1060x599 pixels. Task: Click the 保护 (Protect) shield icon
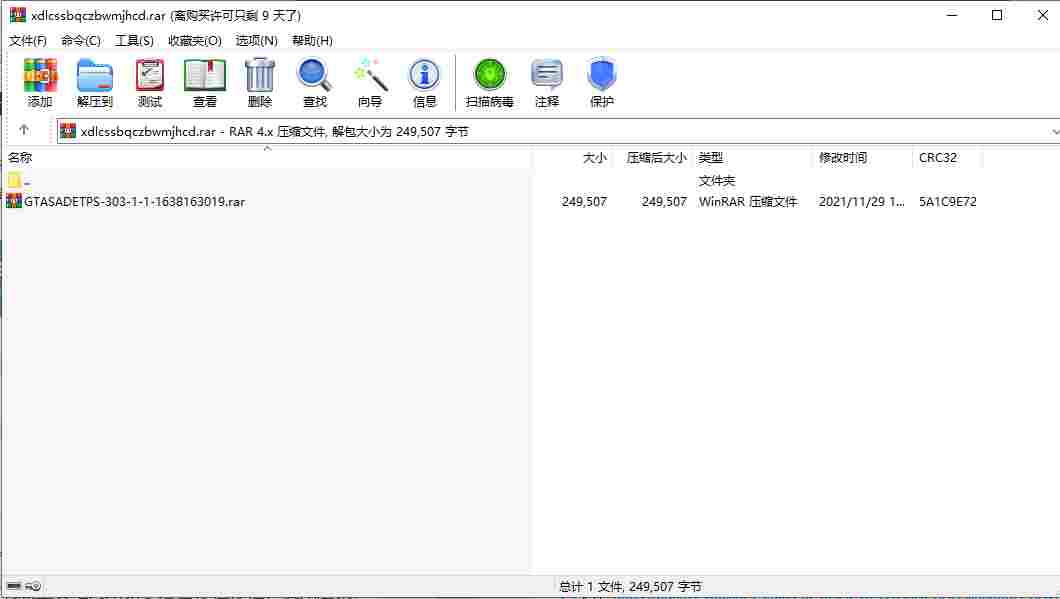pos(602,75)
